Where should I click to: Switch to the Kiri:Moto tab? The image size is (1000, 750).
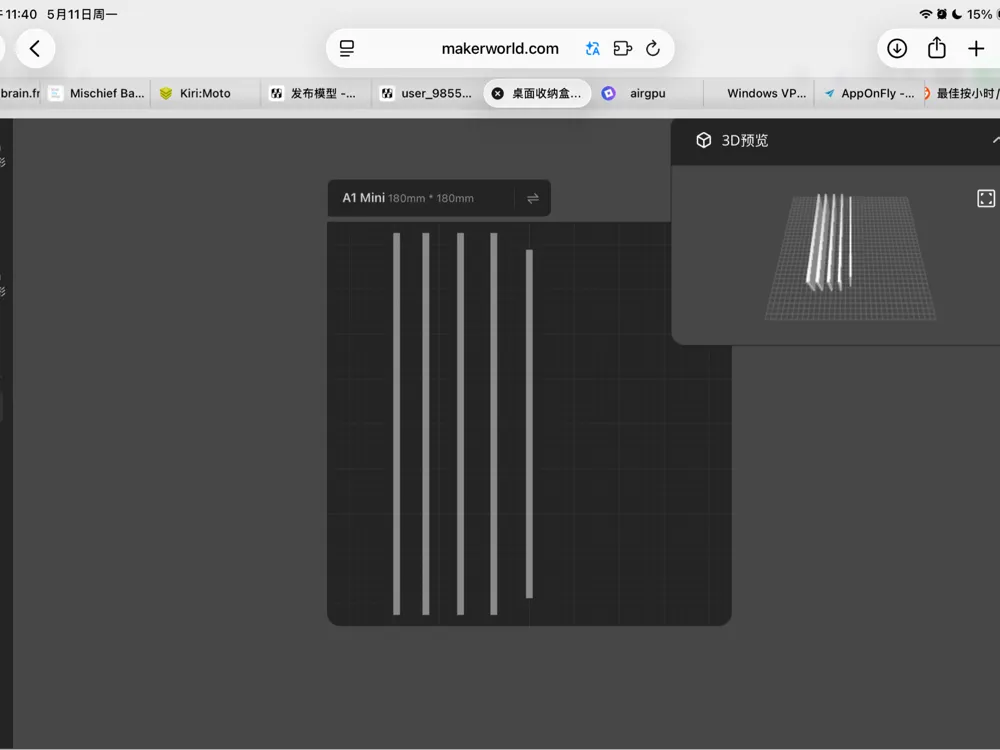pos(205,93)
